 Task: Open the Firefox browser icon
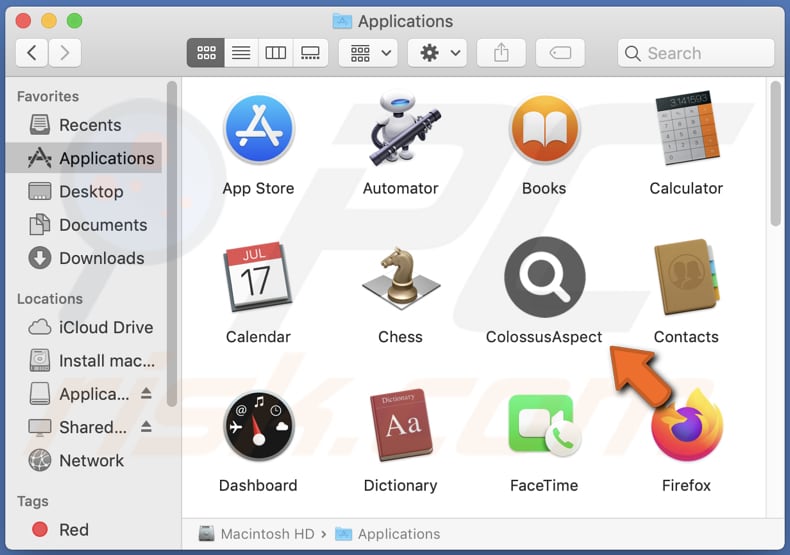tap(687, 426)
